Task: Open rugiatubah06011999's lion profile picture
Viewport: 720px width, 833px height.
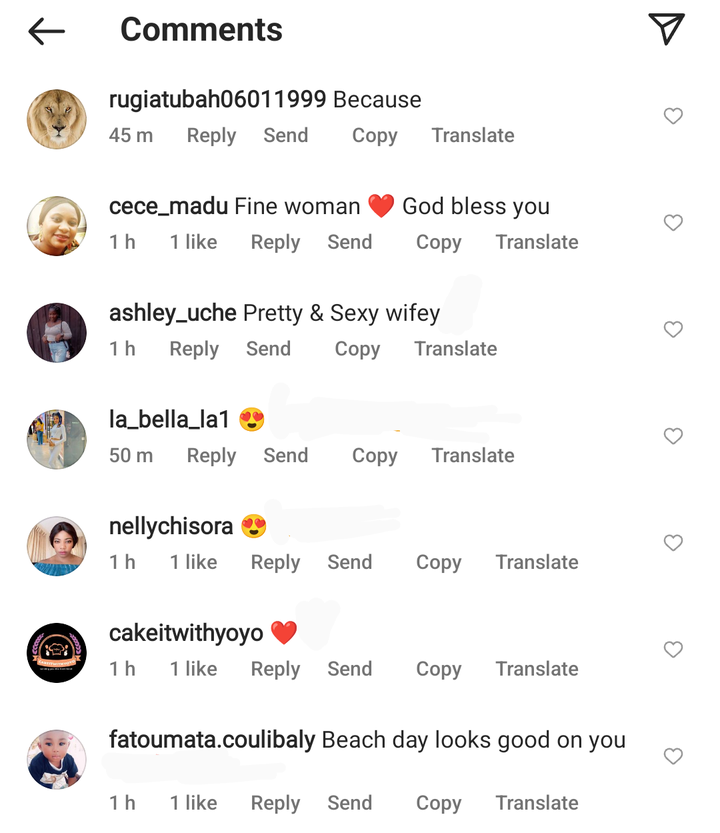Action: pyautogui.click(x=57, y=119)
